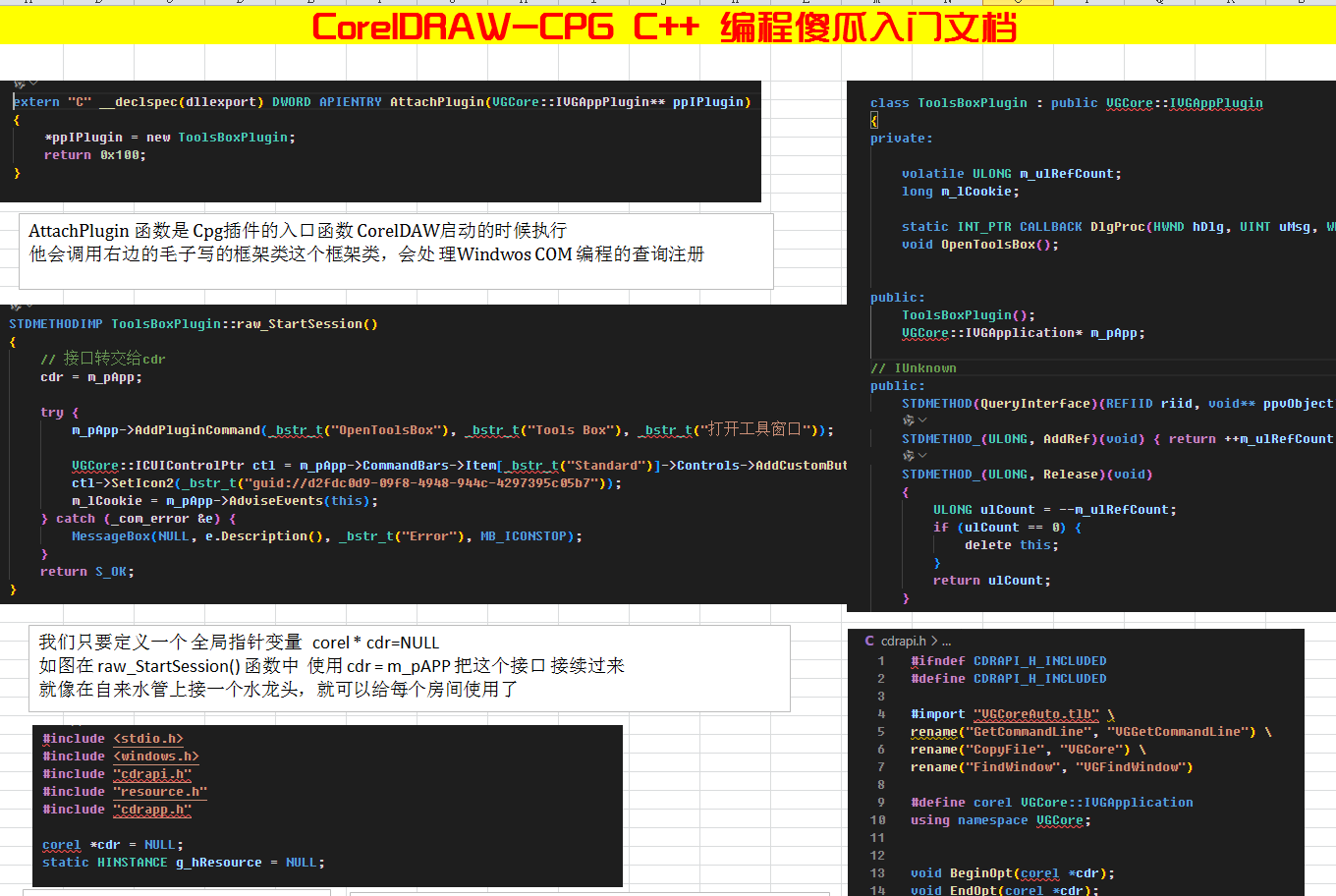The image size is (1336, 896).
Task: Open the underlined <stdio.h> include
Action: click(148, 739)
